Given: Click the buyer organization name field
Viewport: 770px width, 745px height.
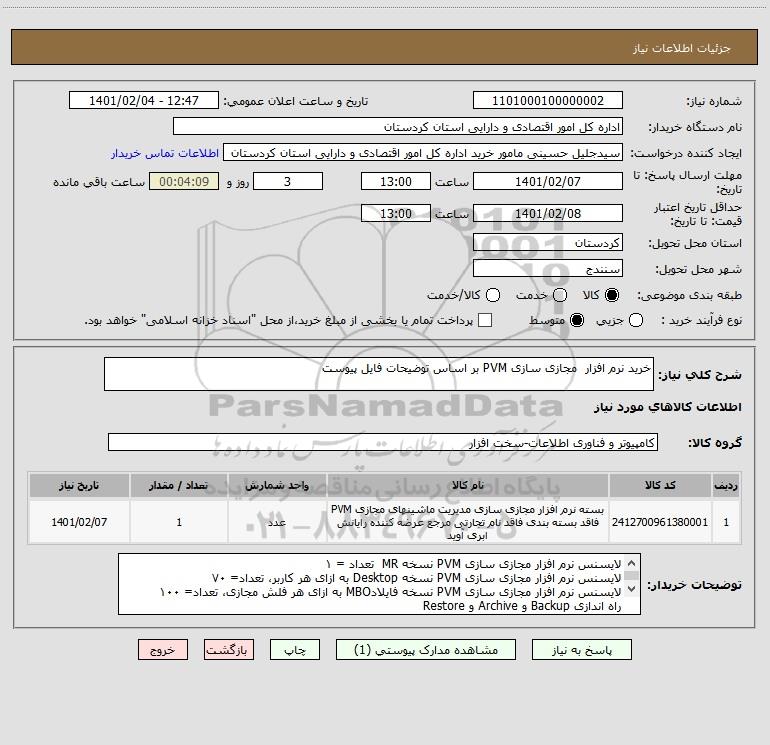Looking at the screenshot, I should (398, 127).
